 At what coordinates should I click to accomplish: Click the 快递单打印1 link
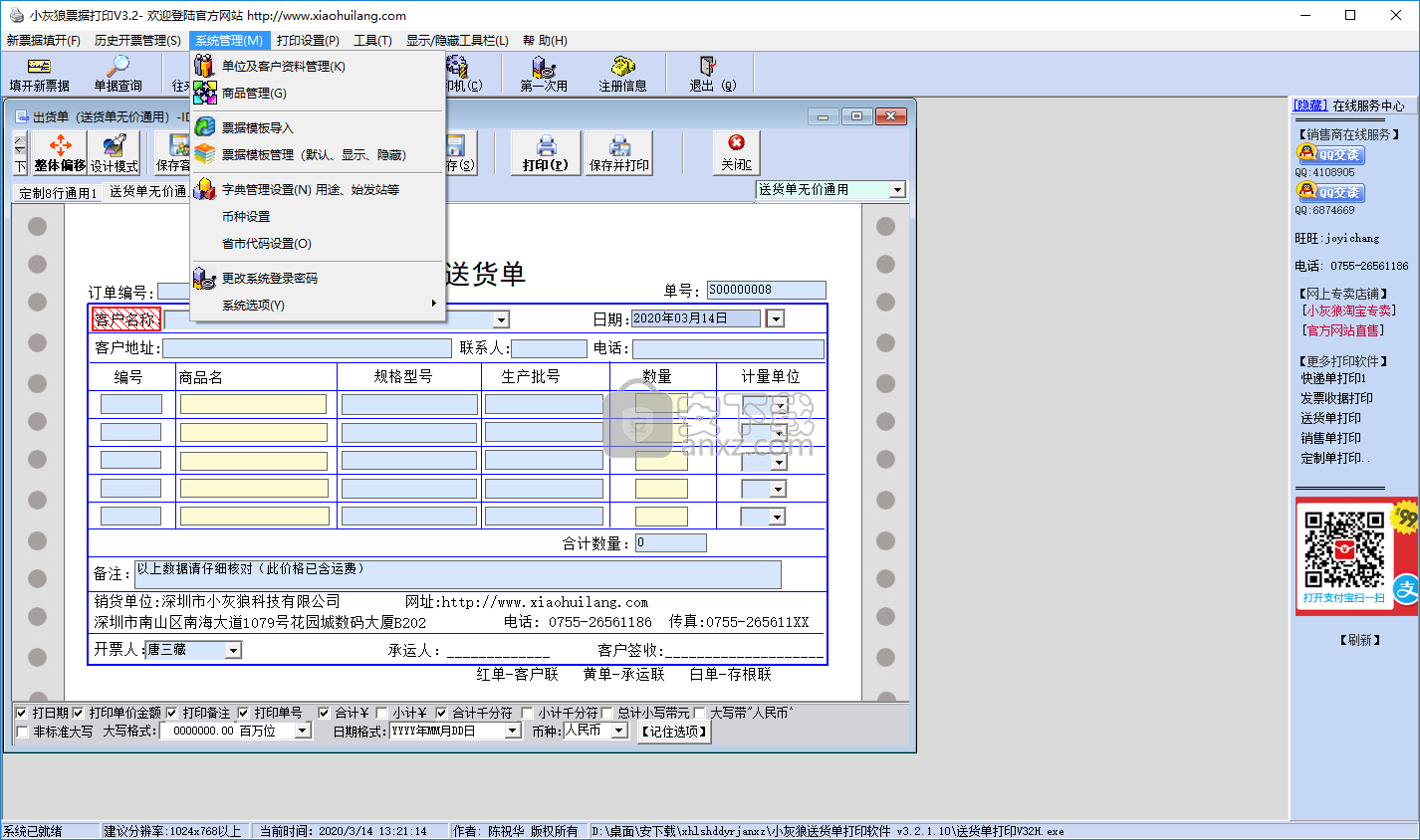click(x=1333, y=378)
